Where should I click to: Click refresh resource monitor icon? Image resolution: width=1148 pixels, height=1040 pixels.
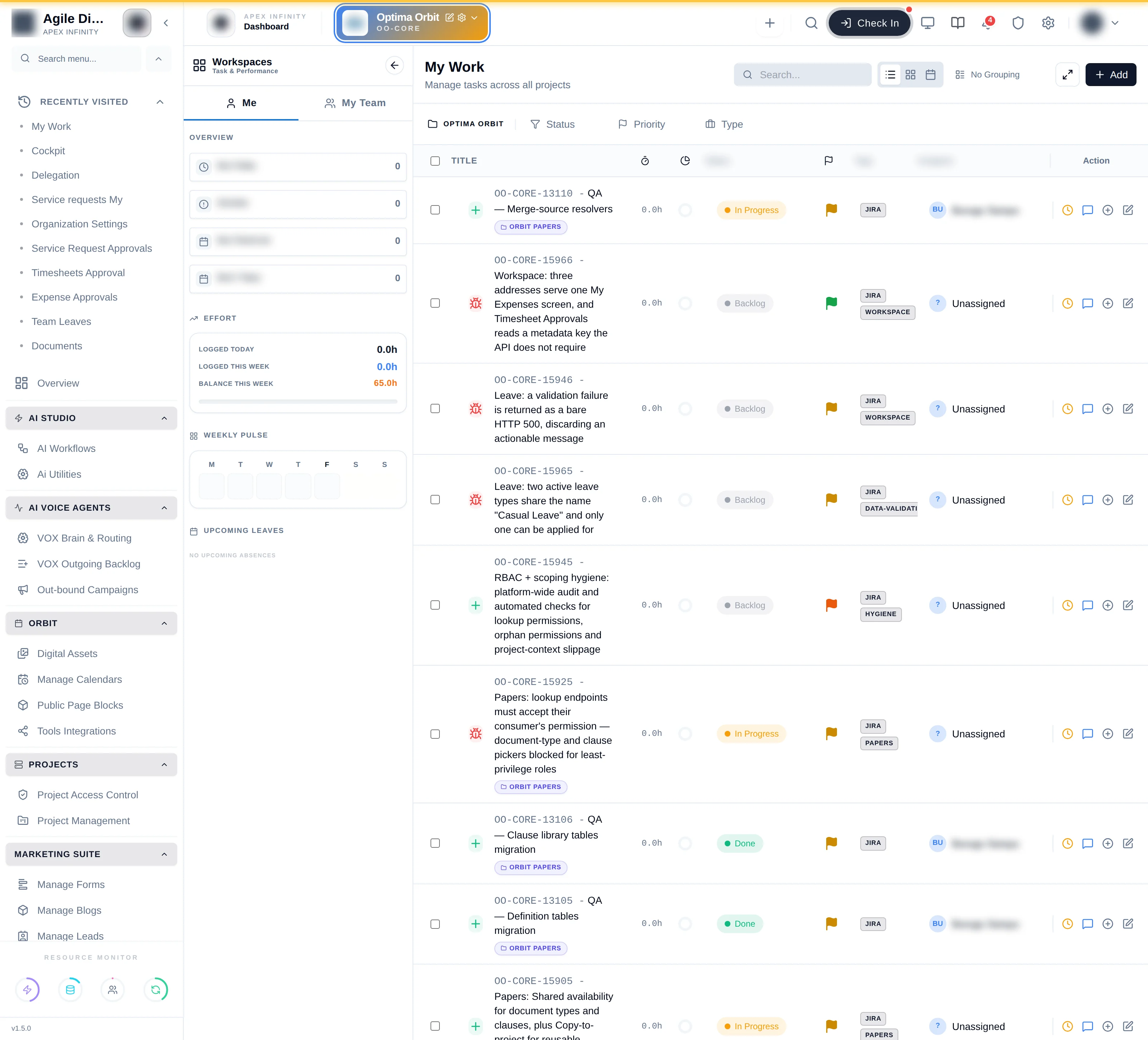155,990
